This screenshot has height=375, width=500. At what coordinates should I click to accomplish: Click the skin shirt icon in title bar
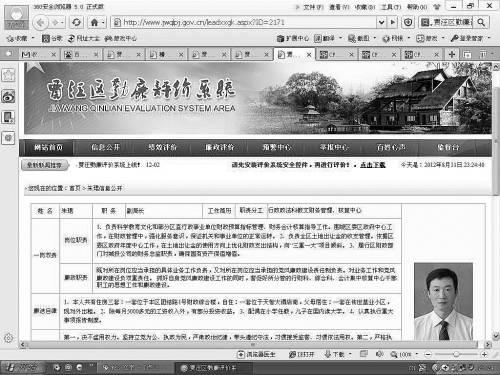click(436, 6)
